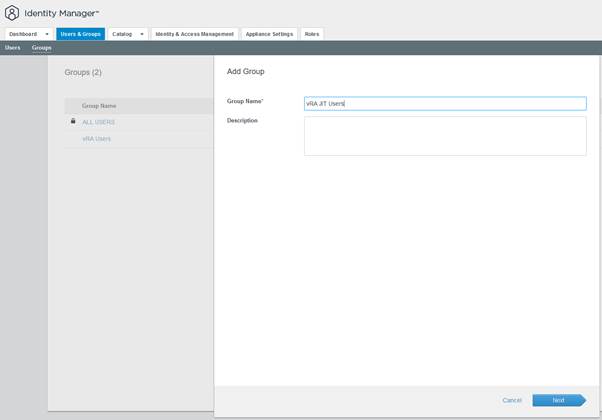The height and width of the screenshot is (420, 602).
Task: Open the Dashboard dropdown arrow
Action: pos(46,34)
